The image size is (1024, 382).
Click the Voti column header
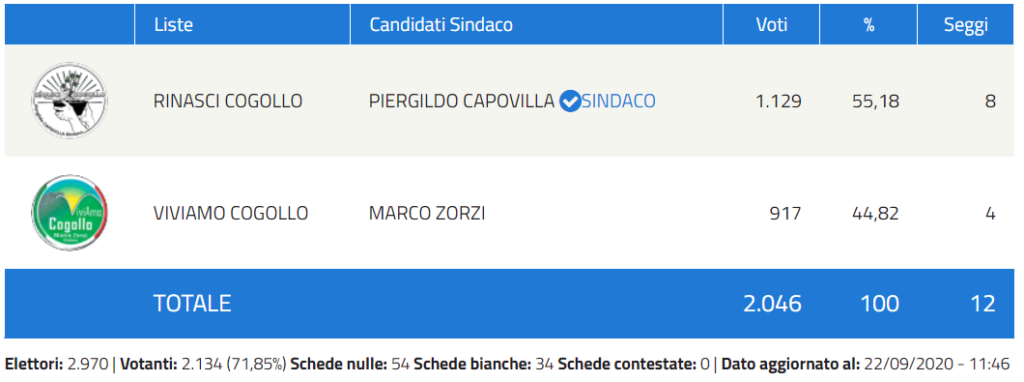pyautogui.click(x=771, y=25)
